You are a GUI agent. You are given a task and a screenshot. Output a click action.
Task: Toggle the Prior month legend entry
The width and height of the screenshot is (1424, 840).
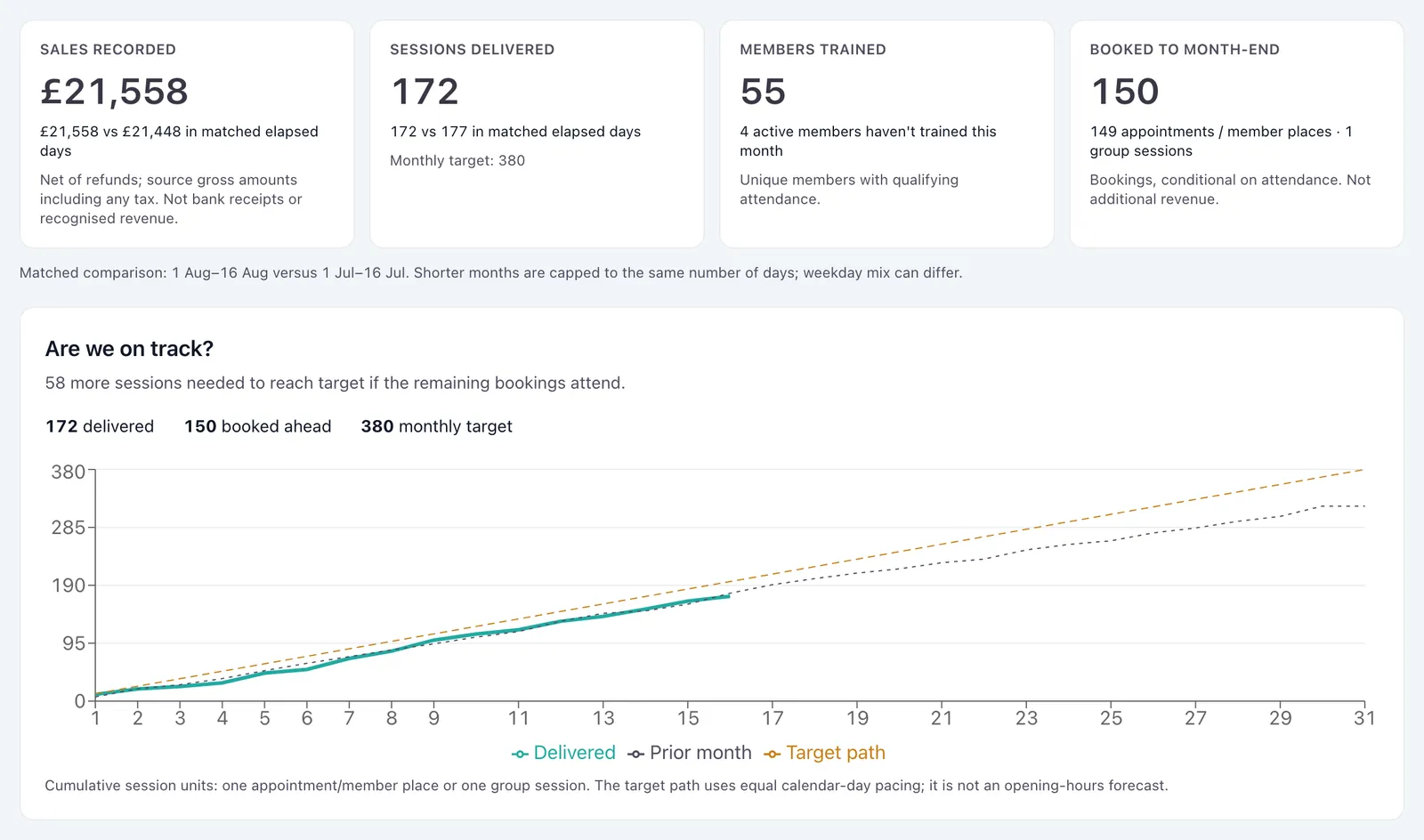coord(690,753)
